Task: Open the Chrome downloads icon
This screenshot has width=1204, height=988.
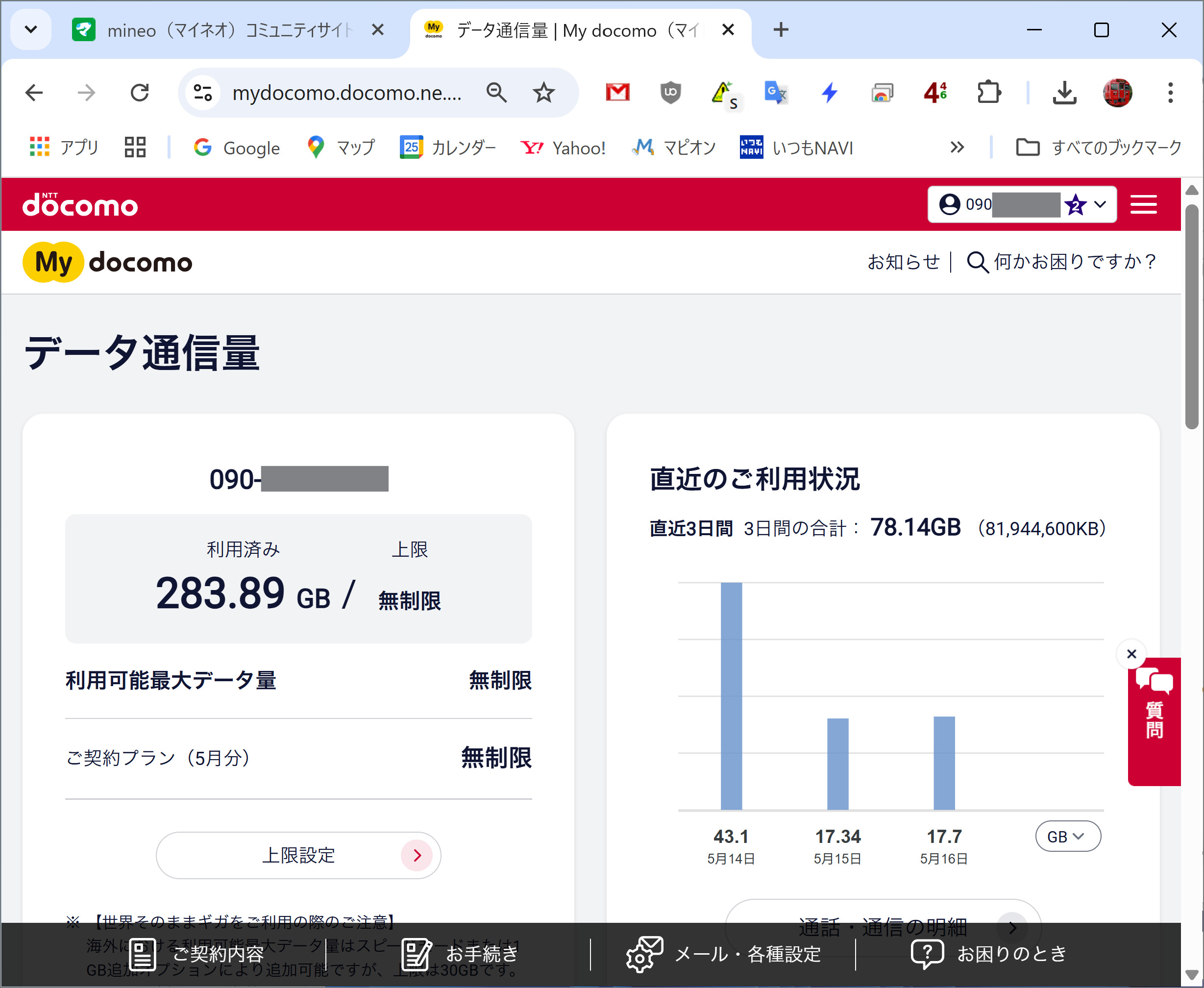Action: (1064, 92)
